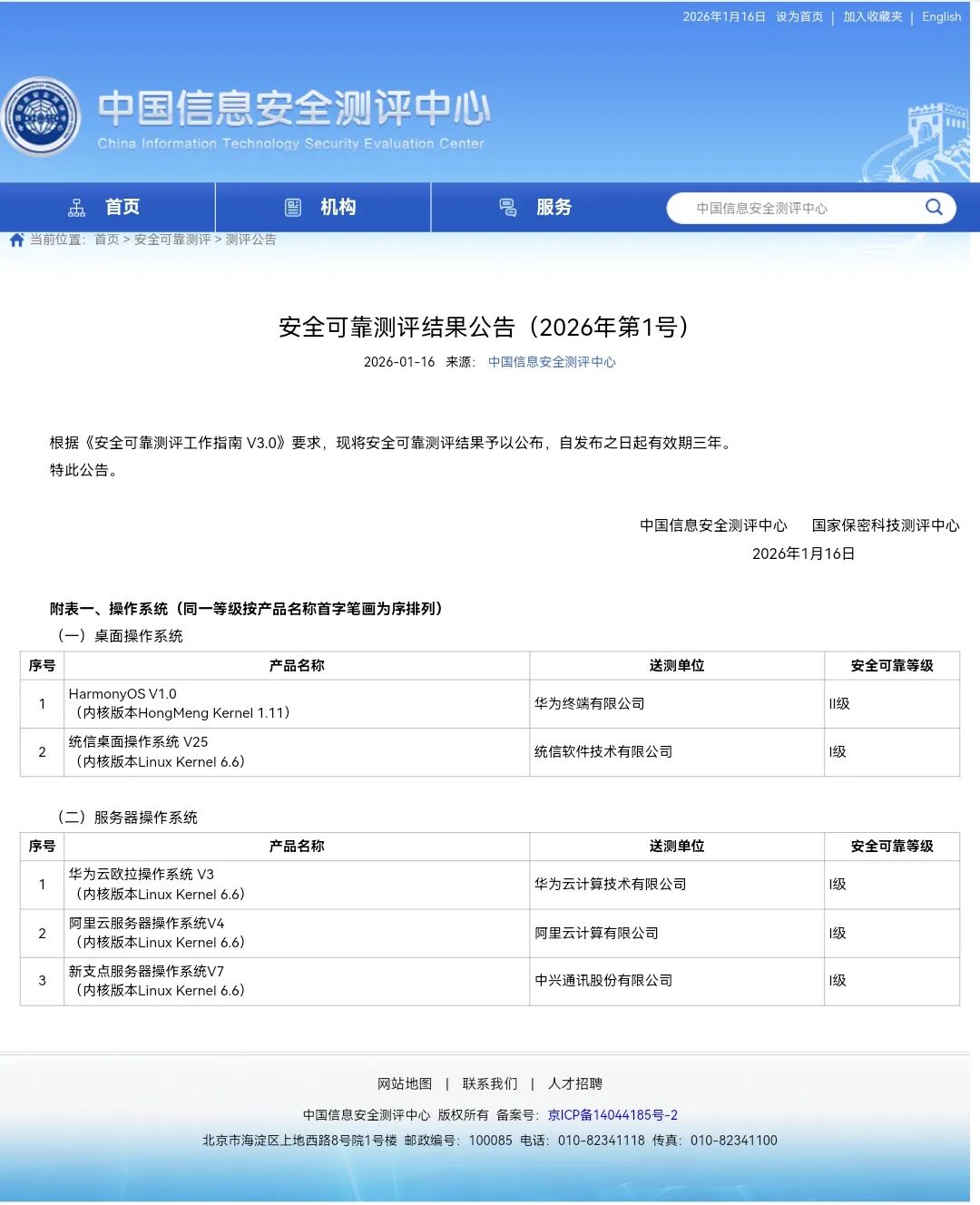This screenshot has height=1205, width=980.
Task: Click the 阿里云服务器操作系统V4 cell
Action: 297,933
